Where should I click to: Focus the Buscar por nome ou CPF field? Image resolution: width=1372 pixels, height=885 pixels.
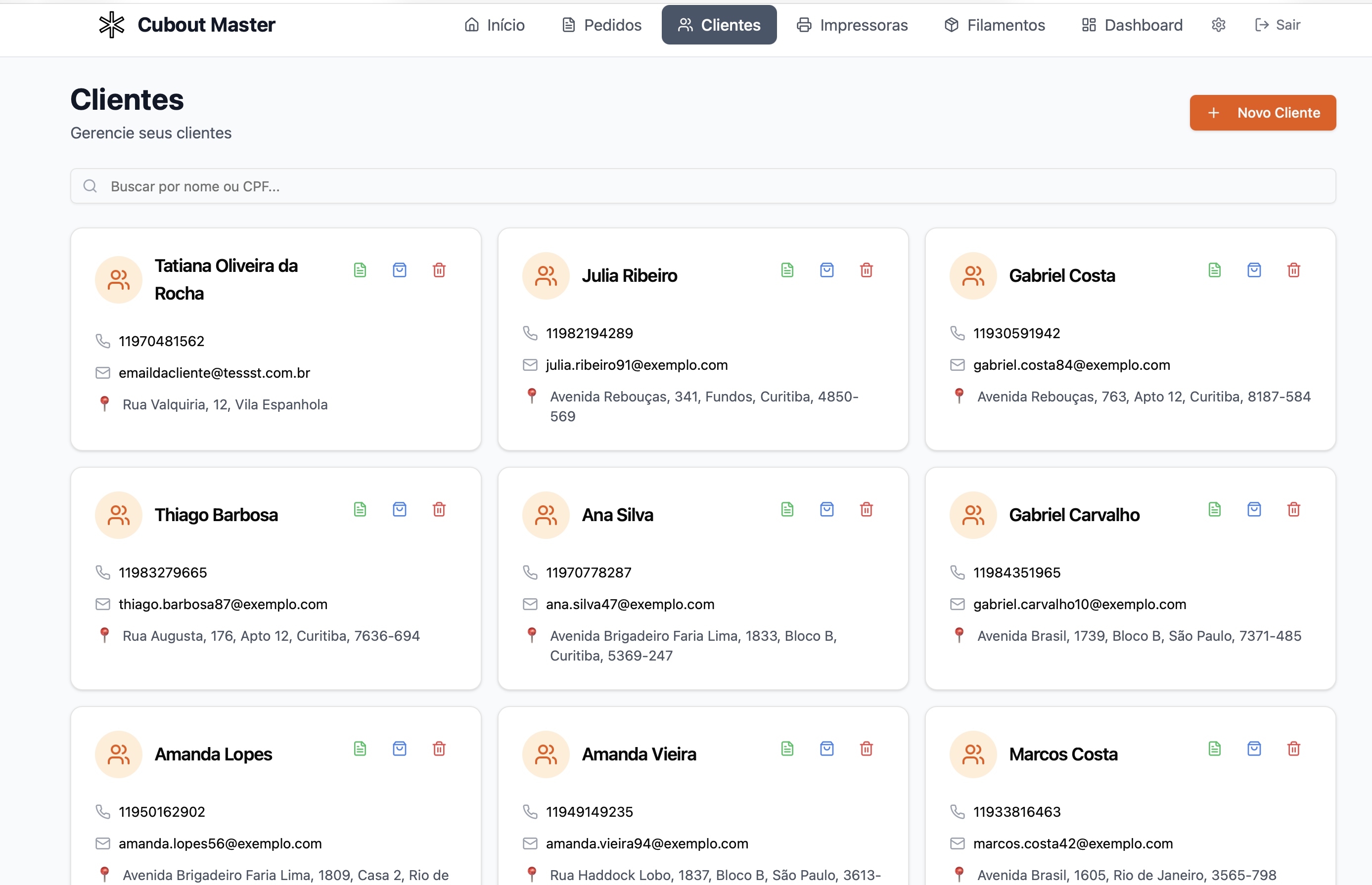point(703,185)
